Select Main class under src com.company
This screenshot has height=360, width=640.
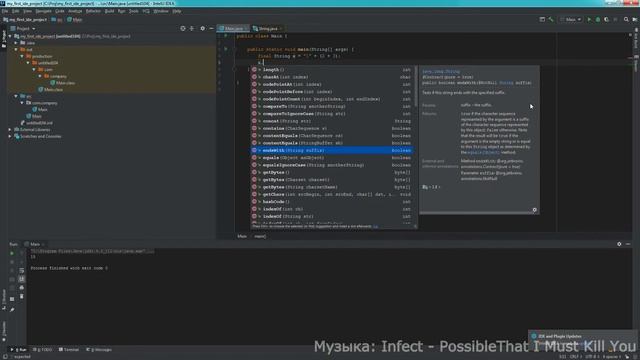click(x=40, y=109)
